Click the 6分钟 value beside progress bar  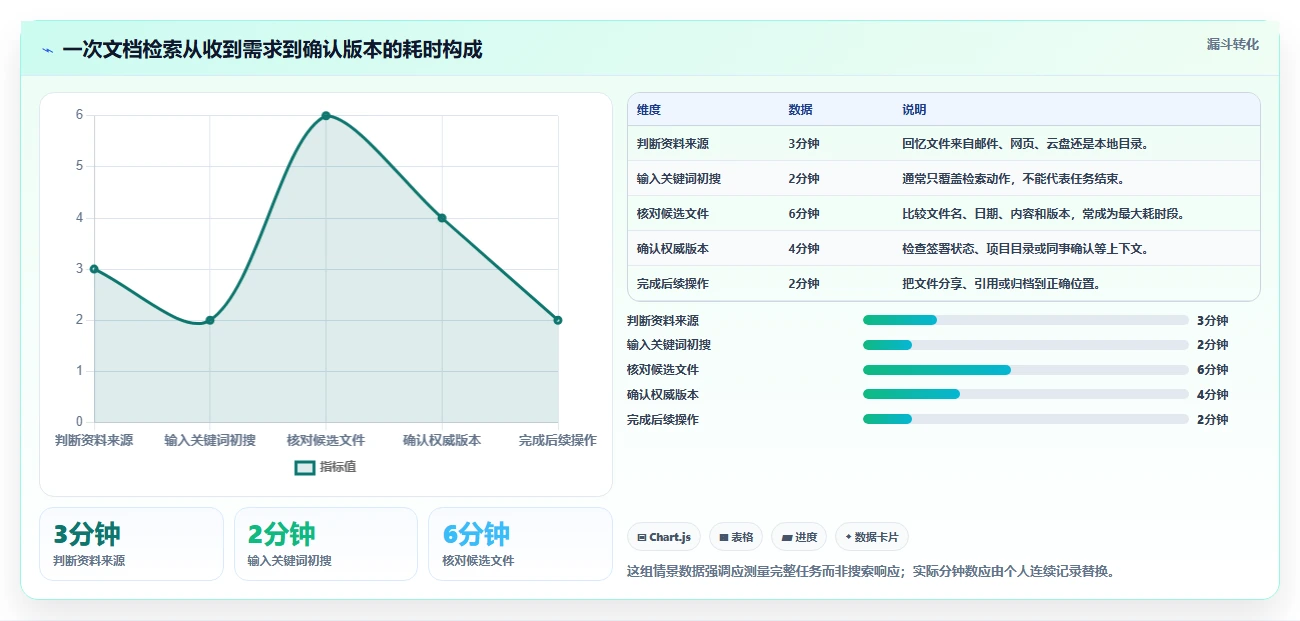(1212, 370)
